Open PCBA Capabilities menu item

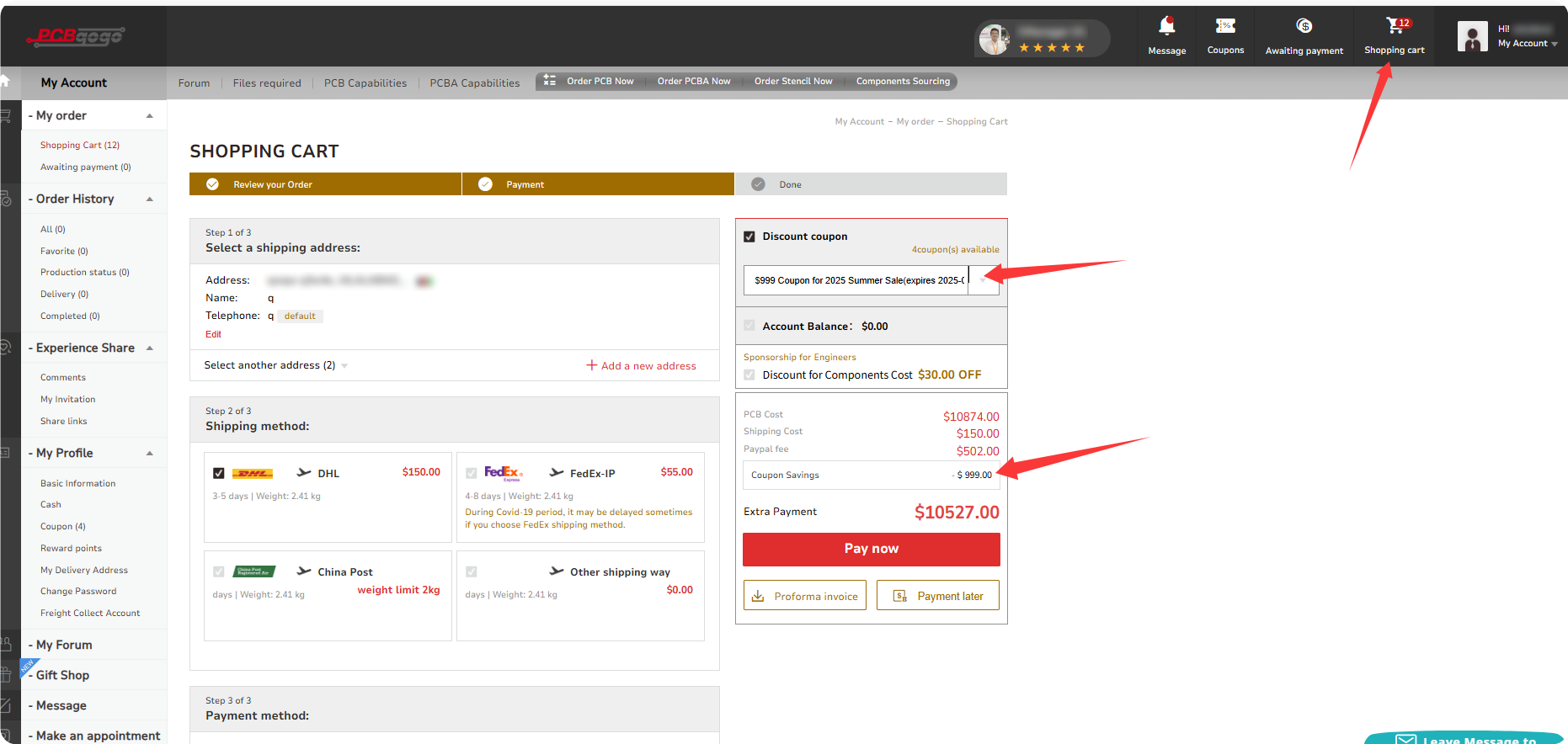pos(475,82)
